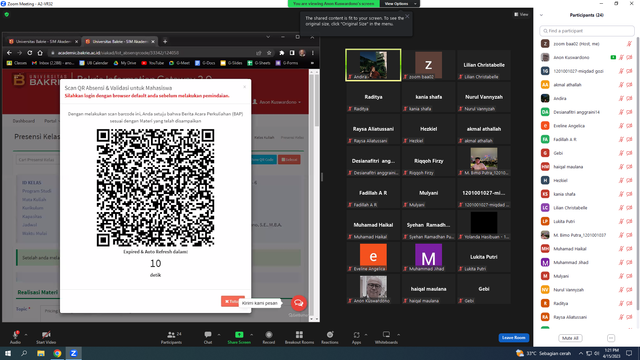Reload the page in shared browser

point(30,53)
